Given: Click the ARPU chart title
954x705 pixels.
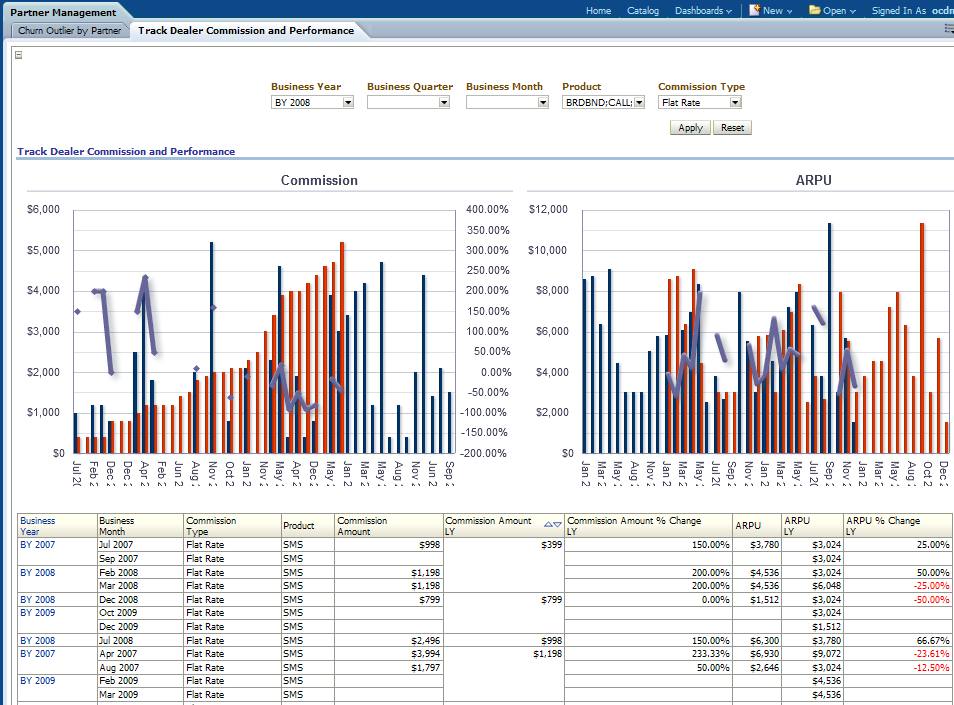Looking at the screenshot, I should [813, 181].
